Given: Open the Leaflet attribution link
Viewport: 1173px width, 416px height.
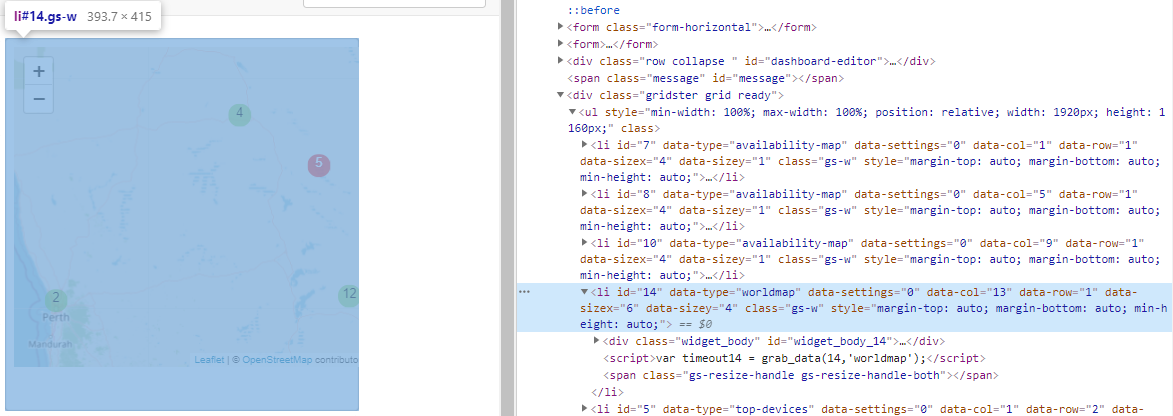Looking at the screenshot, I should point(209,360).
